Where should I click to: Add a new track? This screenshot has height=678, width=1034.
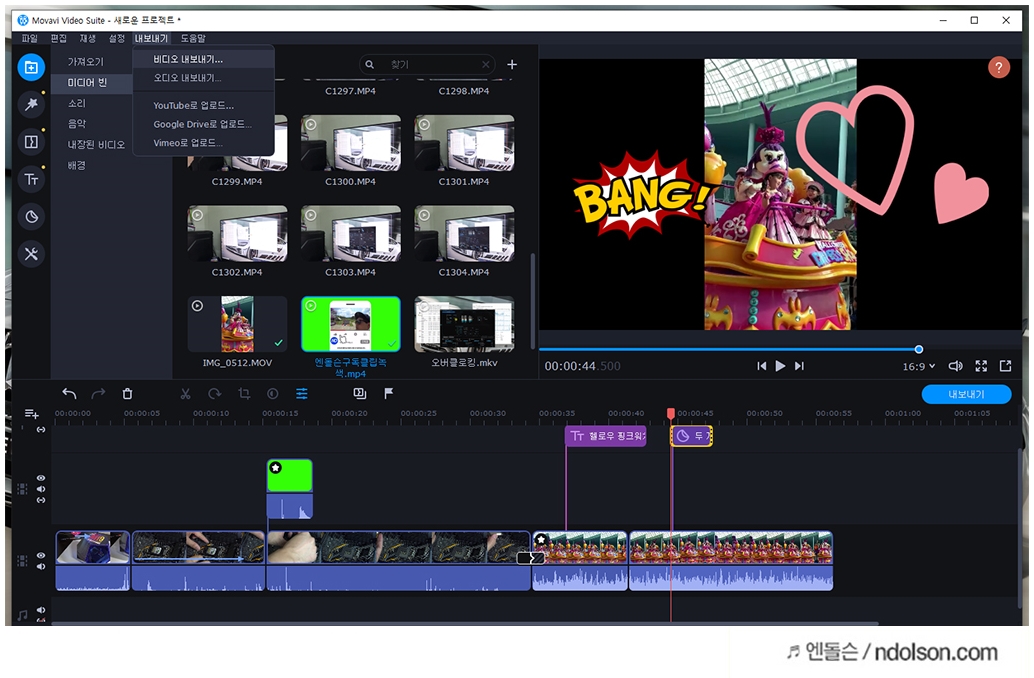pos(31,414)
